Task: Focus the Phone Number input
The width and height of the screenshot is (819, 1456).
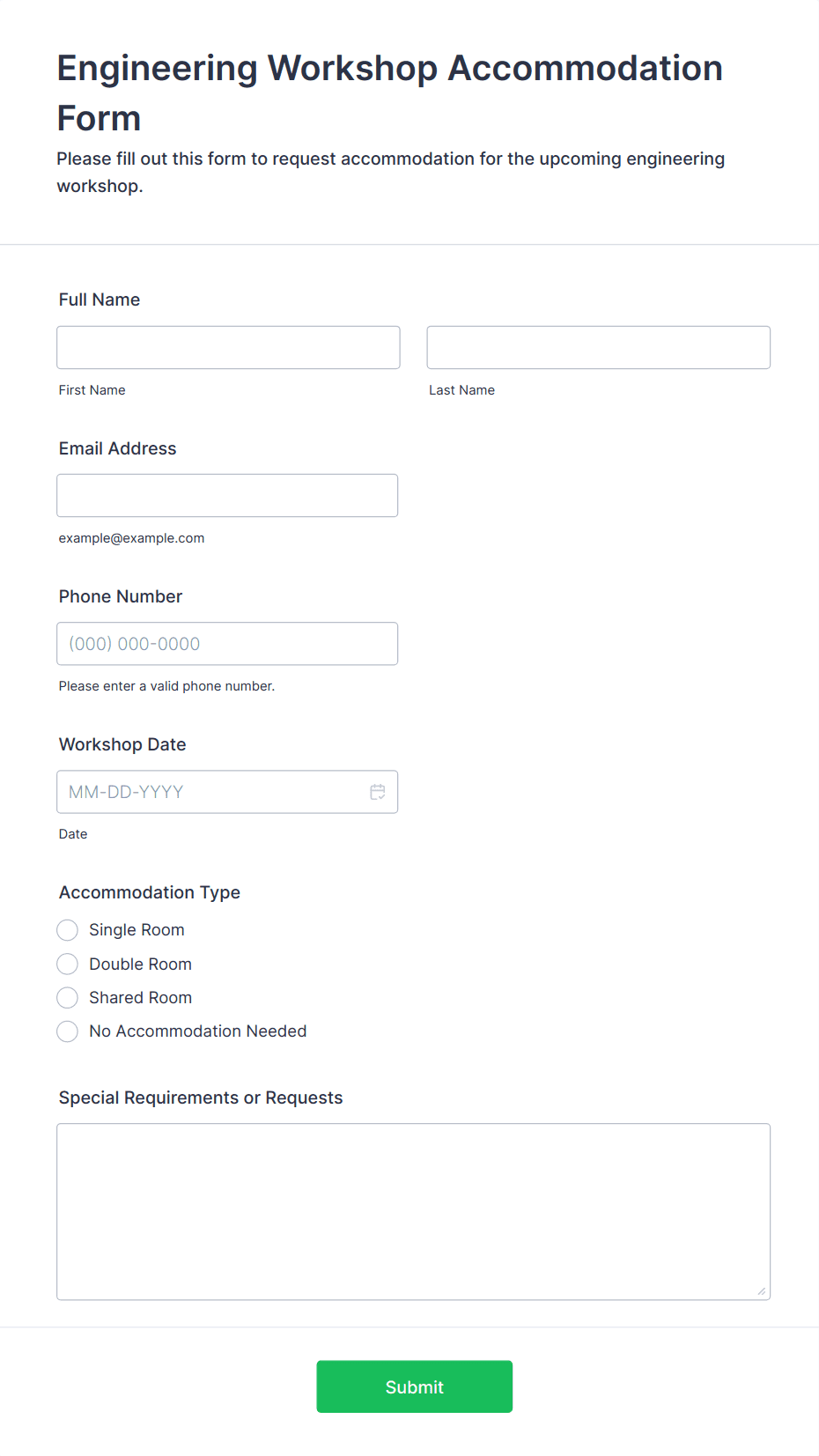Action: pyautogui.click(x=227, y=643)
